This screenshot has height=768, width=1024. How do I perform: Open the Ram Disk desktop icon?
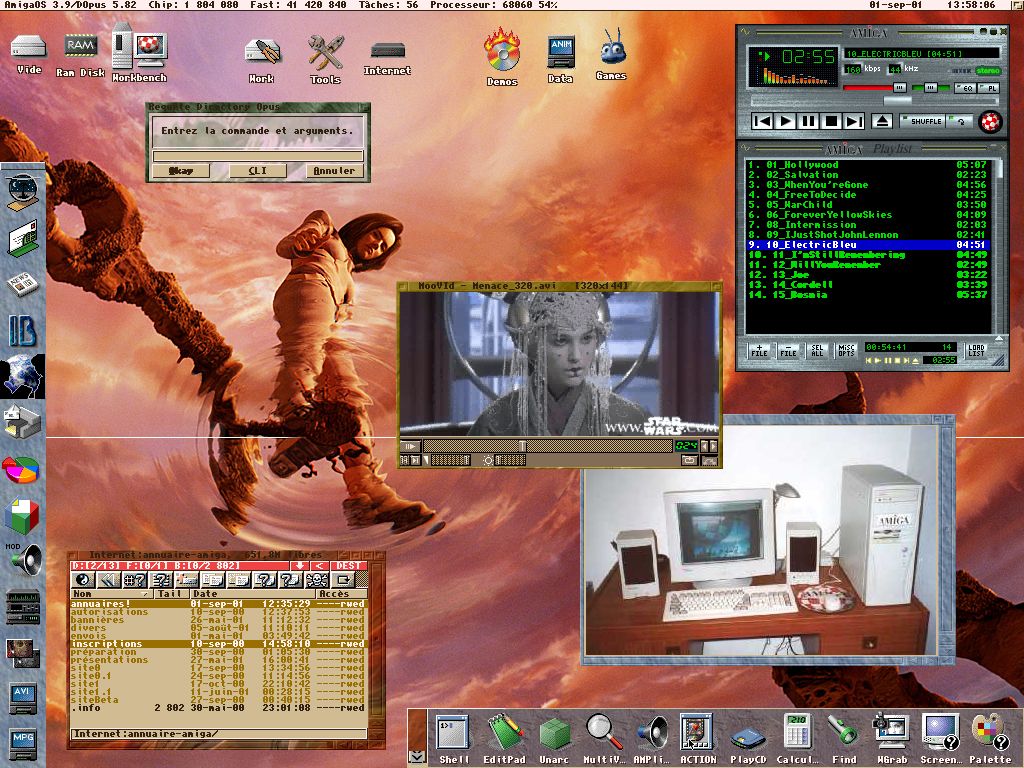[x=79, y=47]
